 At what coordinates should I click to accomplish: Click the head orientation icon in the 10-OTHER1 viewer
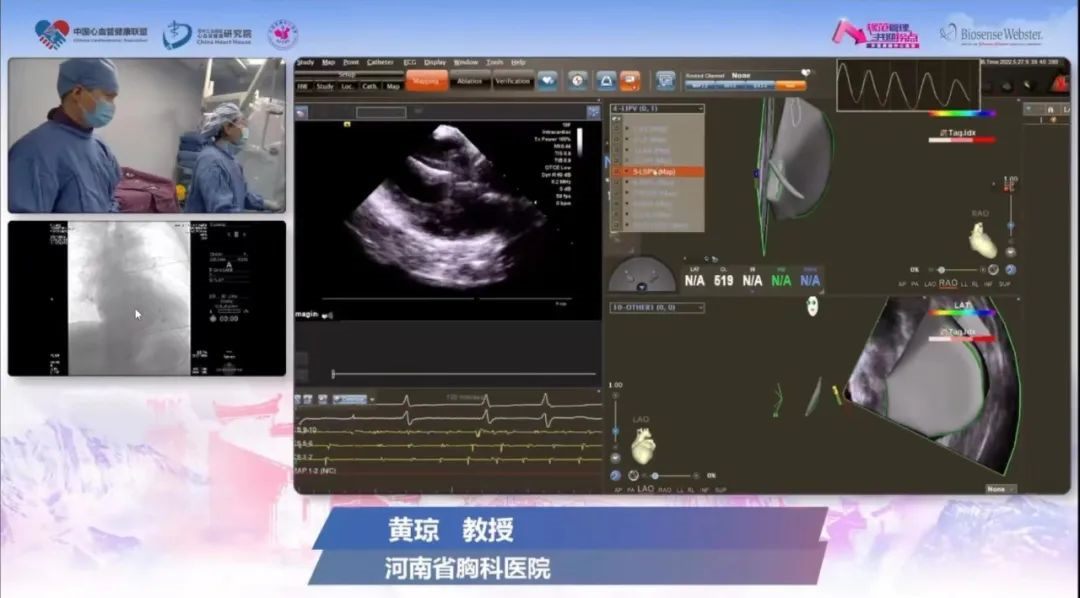pyautogui.click(x=813, y=306)
